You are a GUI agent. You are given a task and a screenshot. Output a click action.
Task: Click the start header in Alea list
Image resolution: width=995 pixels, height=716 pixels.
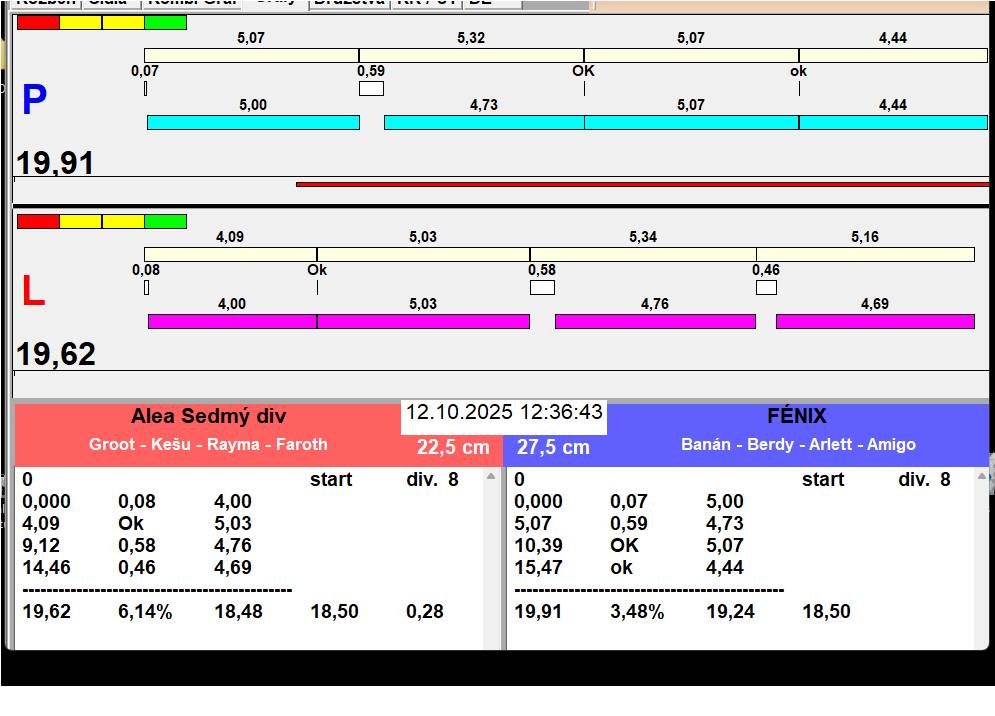pyautogui.click(x=331, y=479)
